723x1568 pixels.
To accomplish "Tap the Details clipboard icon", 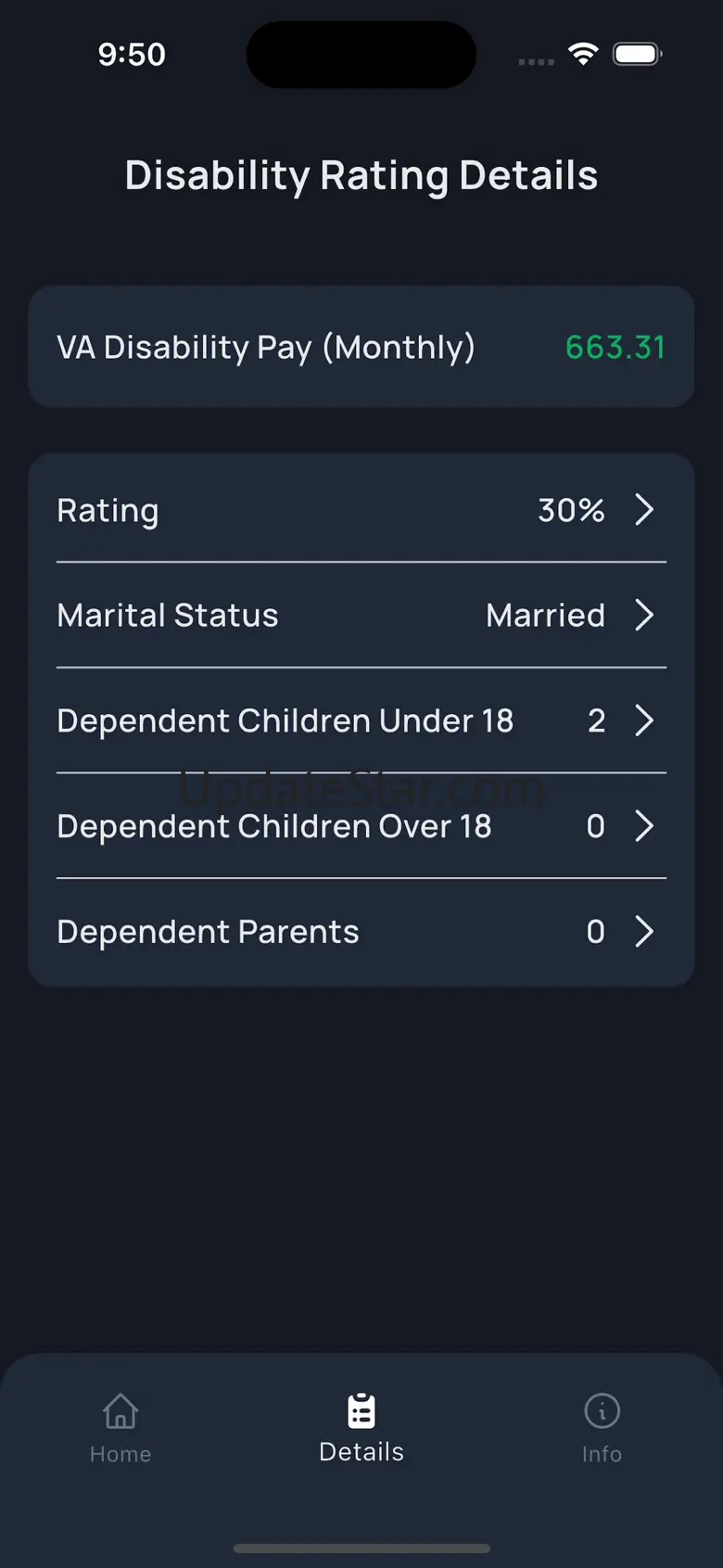I will coord(361,1411).
